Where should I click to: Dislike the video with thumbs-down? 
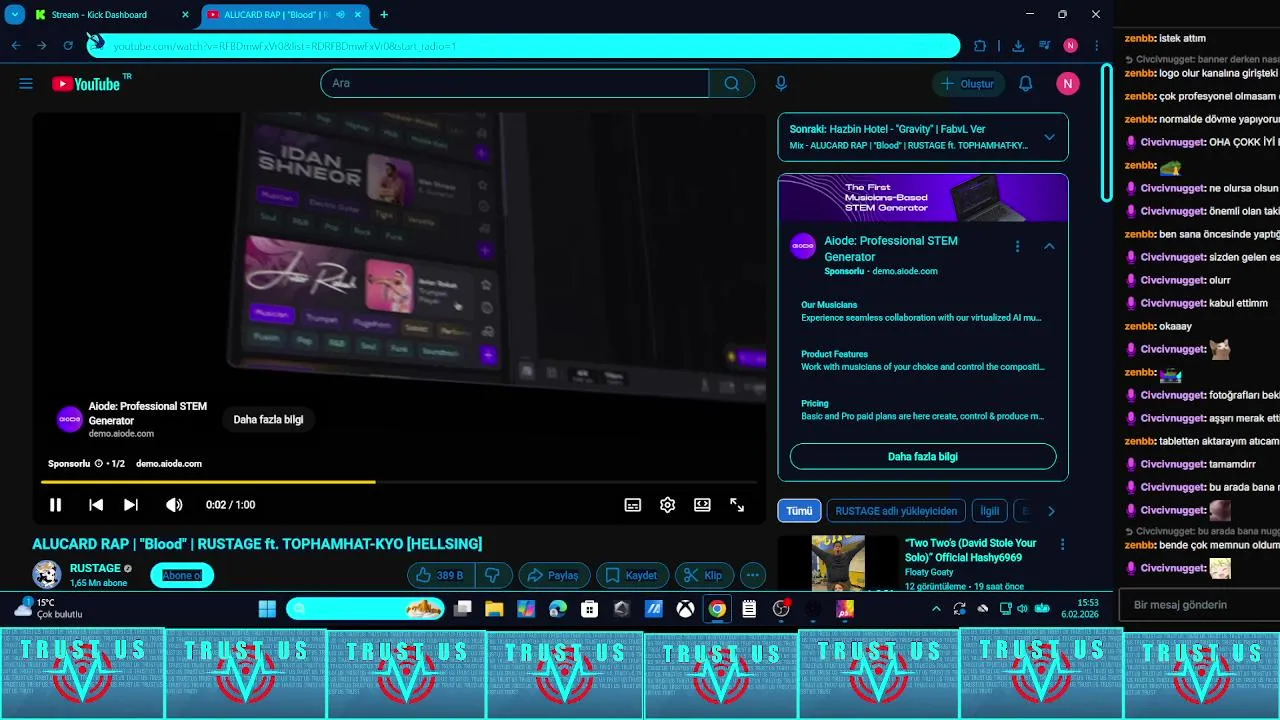(x=492, y=575)
